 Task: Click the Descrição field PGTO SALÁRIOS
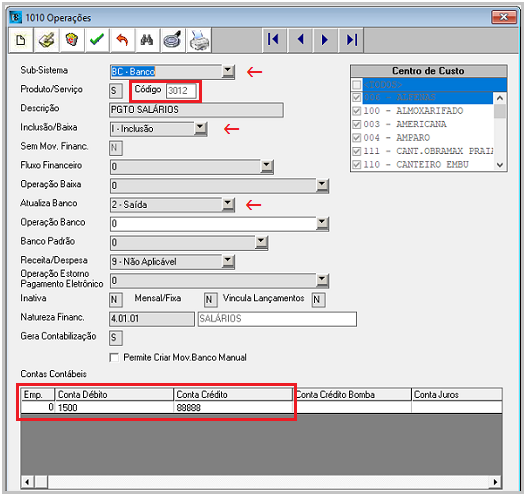[x=197, y=110]
